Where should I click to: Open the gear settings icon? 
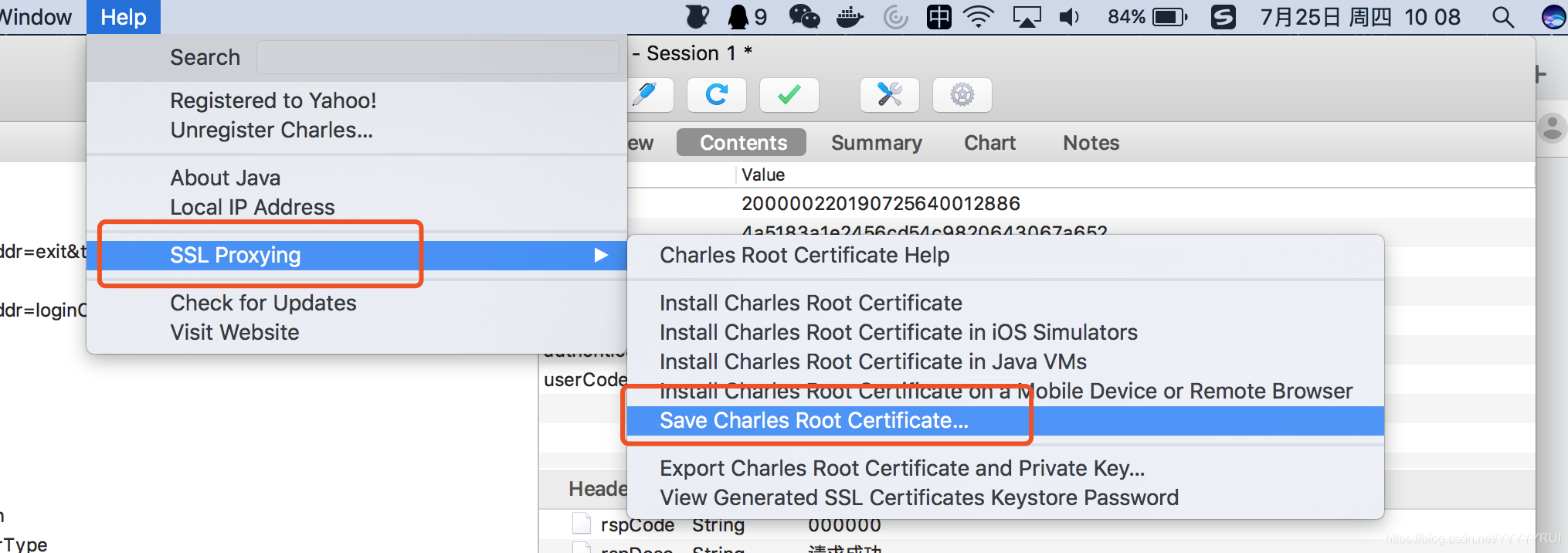962,95
